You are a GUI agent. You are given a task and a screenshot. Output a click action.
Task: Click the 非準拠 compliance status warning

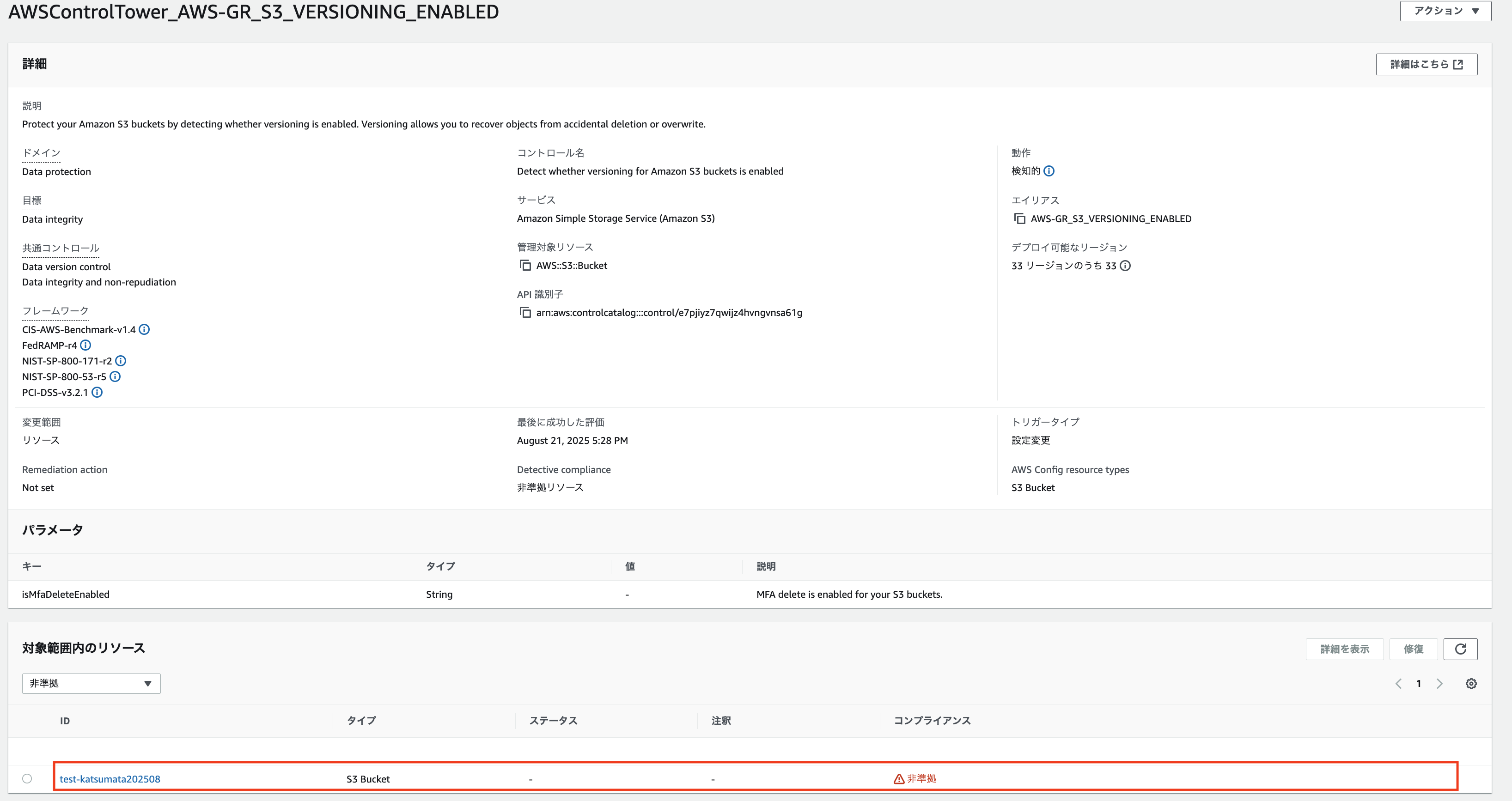(x=915, y=779)
